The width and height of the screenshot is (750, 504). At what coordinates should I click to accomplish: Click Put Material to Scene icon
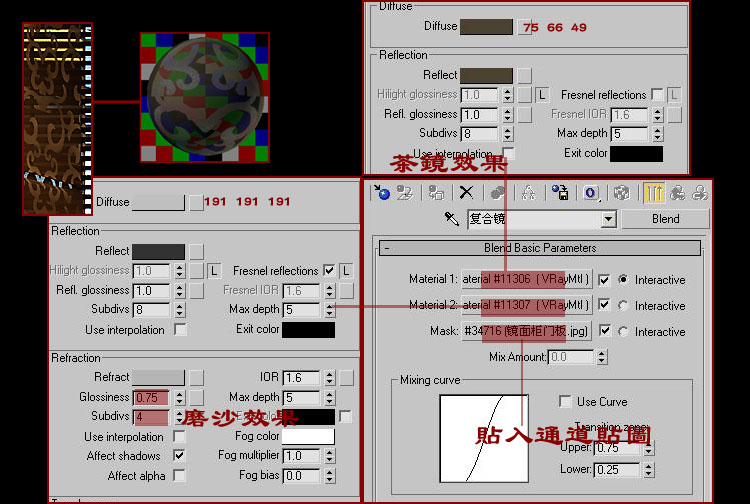405,192
